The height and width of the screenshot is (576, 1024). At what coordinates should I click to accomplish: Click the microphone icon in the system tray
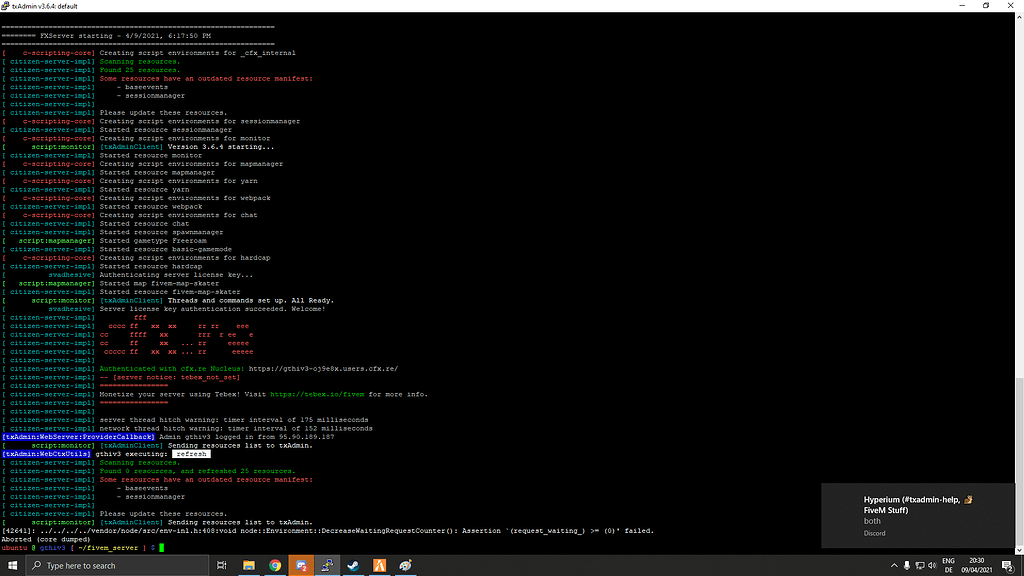[x=907, y=565]
